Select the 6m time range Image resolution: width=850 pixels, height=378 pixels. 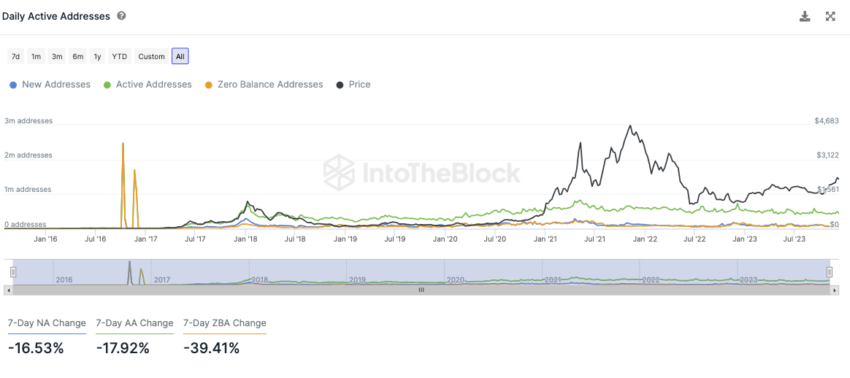(x=78, y=56)
